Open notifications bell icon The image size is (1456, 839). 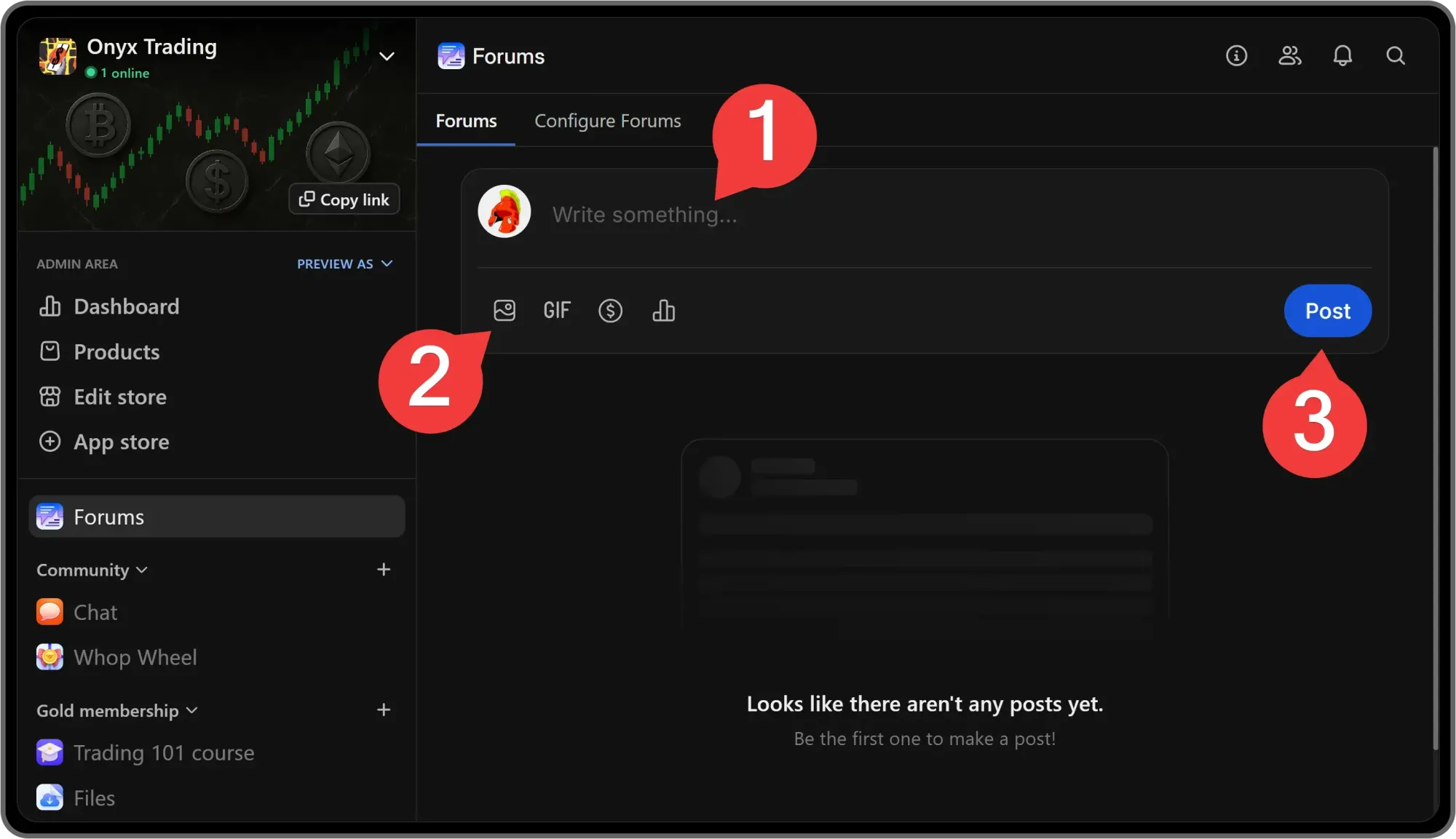[1342, 56]
